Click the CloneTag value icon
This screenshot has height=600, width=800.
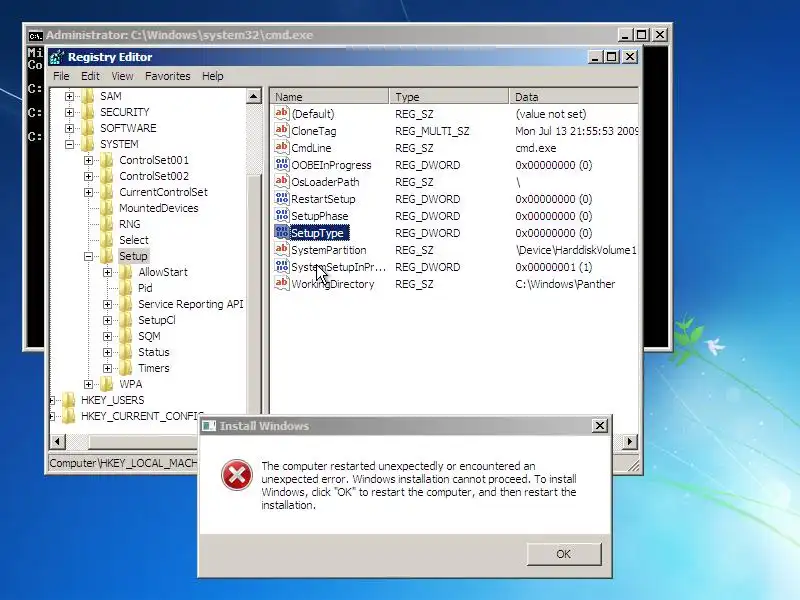point(282,130)
